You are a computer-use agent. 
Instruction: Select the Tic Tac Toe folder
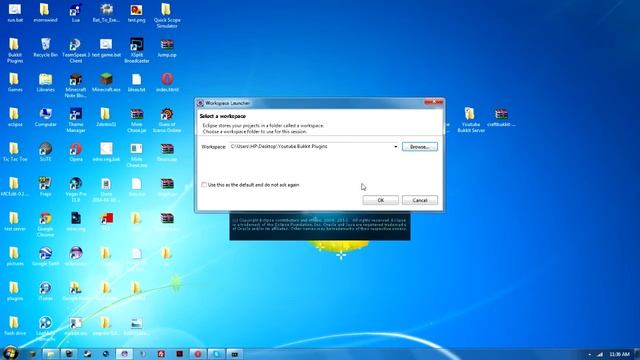tap(15, 152)
